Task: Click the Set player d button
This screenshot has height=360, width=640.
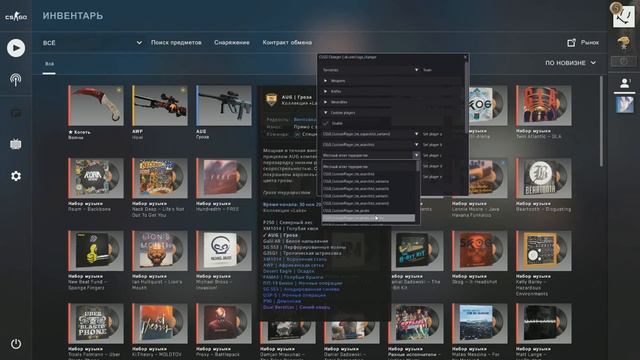Action: click(432, 166)
